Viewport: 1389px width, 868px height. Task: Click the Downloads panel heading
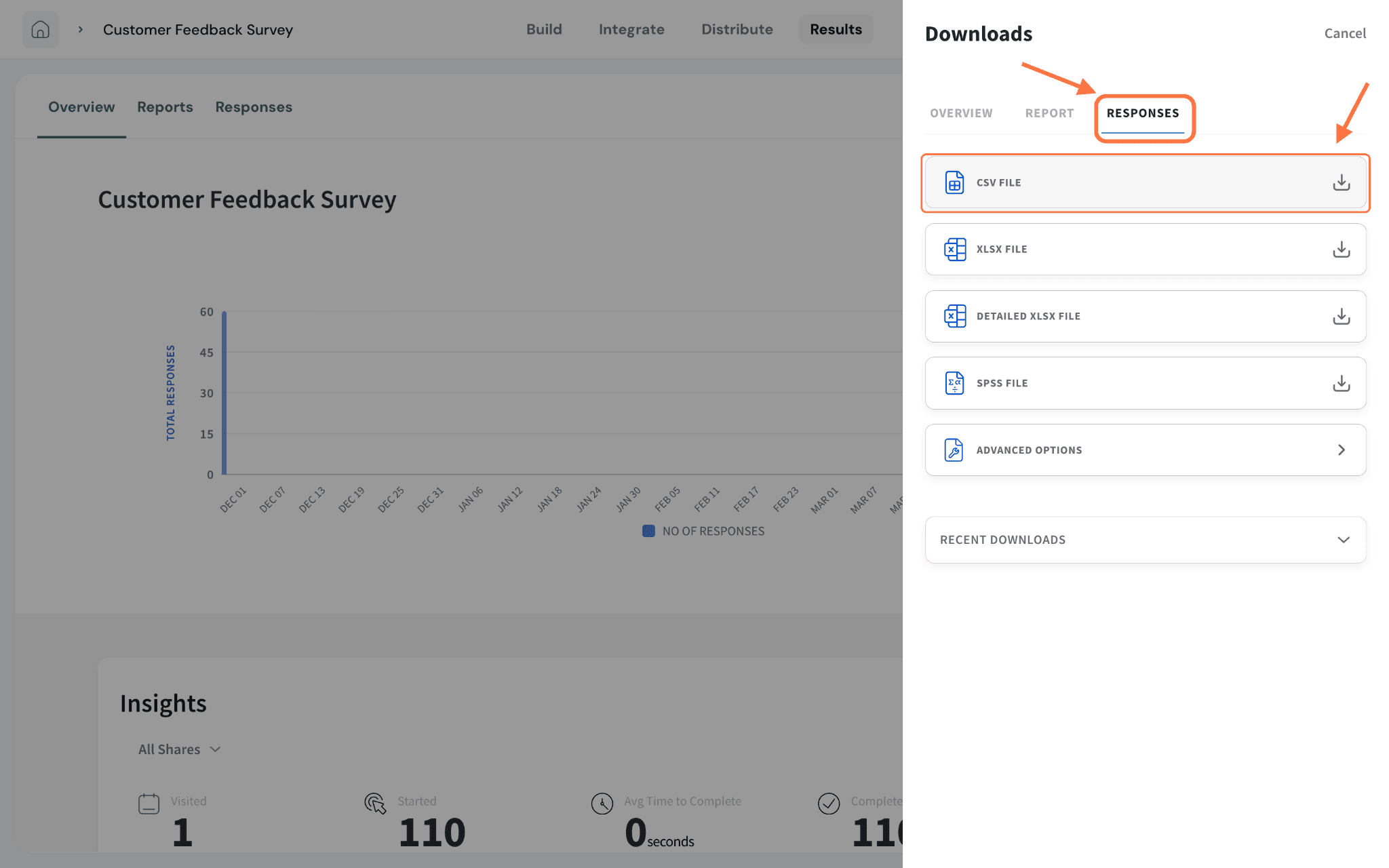(979, 33)
